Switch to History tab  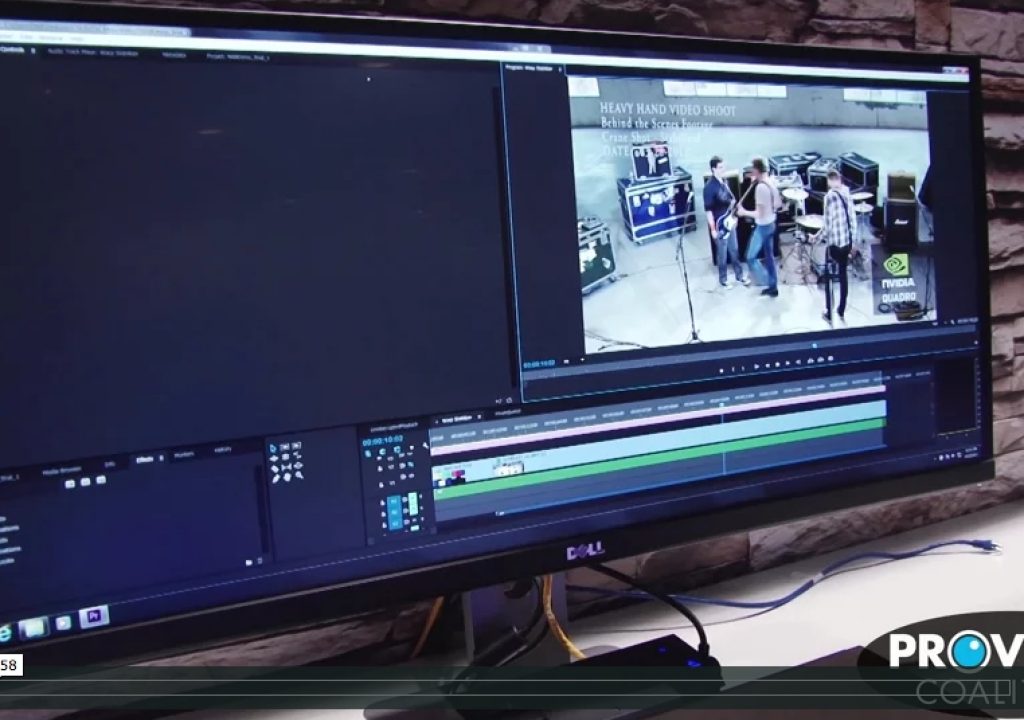point(223,450)
